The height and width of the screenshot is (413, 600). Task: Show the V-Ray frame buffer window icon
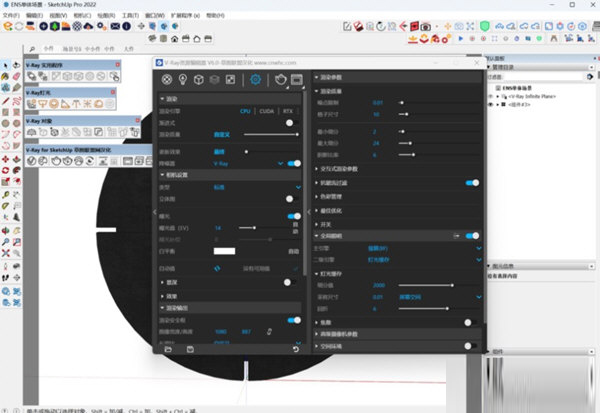(297, 79)
